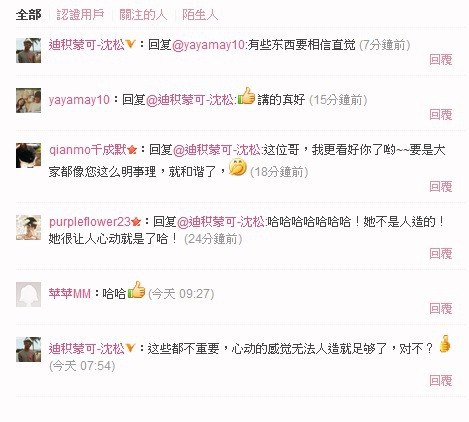
Task: Show comments from 陌生人 tab
Action: pyautogui.click(x=200, y=15)
